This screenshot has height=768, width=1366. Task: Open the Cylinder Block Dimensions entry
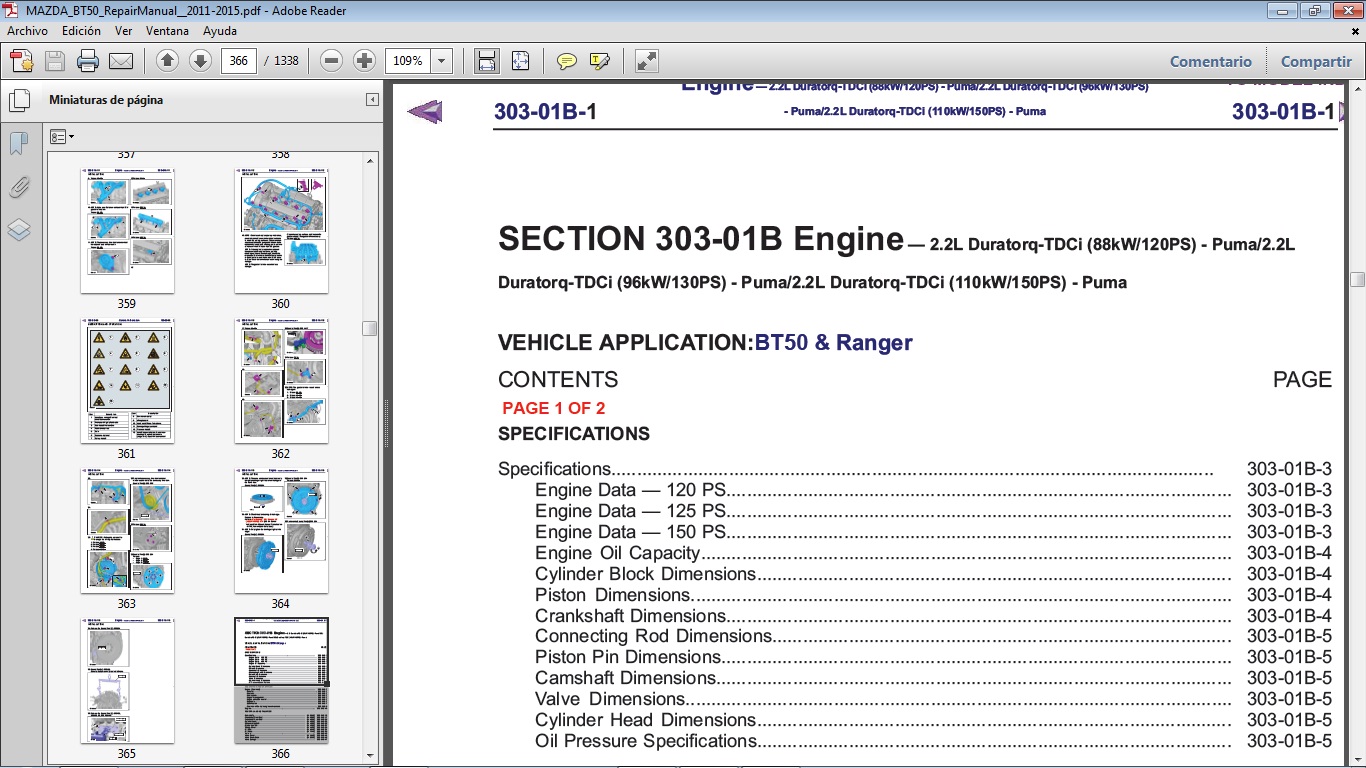point(933,574)
